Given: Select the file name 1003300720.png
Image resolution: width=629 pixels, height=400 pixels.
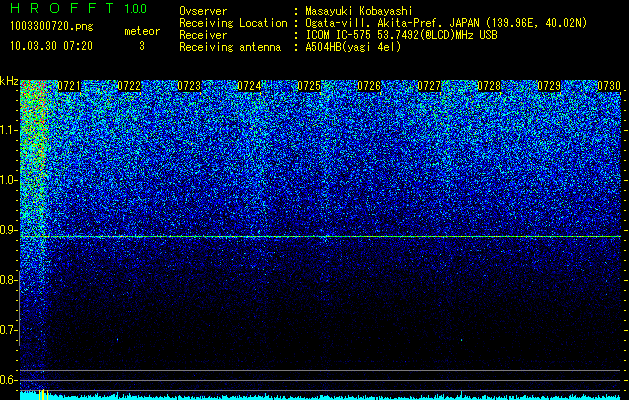Looking at the screenshot, I should 52,27.
